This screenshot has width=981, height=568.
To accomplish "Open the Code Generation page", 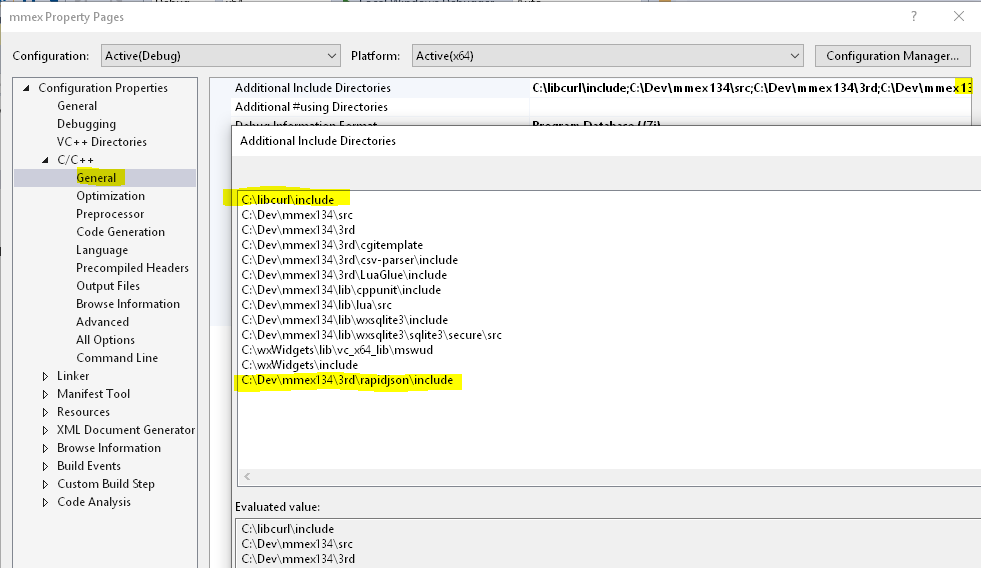I will pos(120,232).
